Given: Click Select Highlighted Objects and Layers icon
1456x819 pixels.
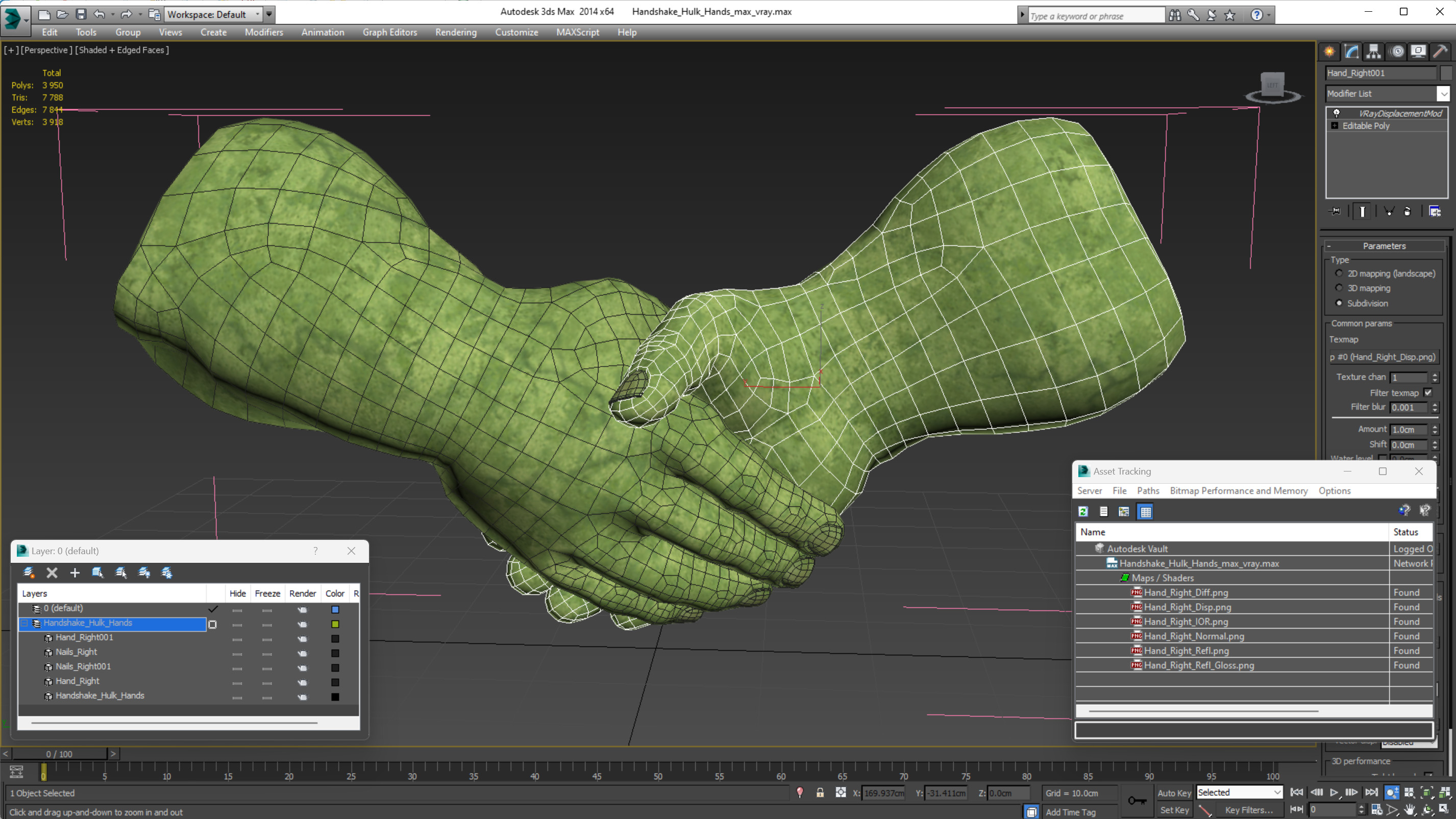Looking at the screenshot, I should coord(98,573).
